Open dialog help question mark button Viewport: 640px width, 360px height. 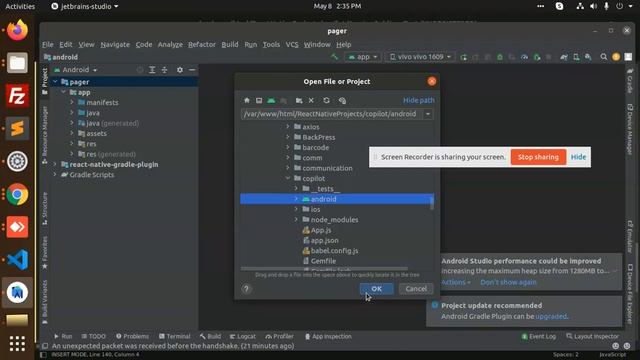pyautogui.click(x=246, y=289)
